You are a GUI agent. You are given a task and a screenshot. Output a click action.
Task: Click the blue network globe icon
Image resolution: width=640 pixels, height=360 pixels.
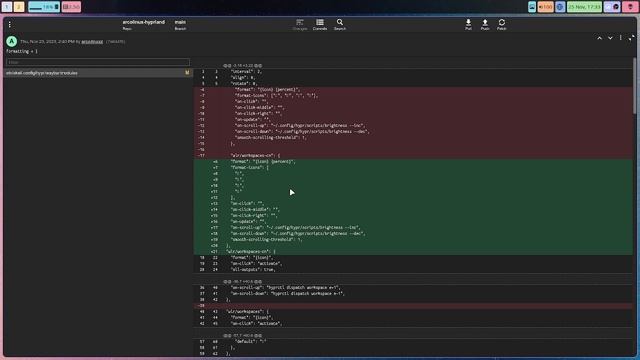[x=560, y=7]
